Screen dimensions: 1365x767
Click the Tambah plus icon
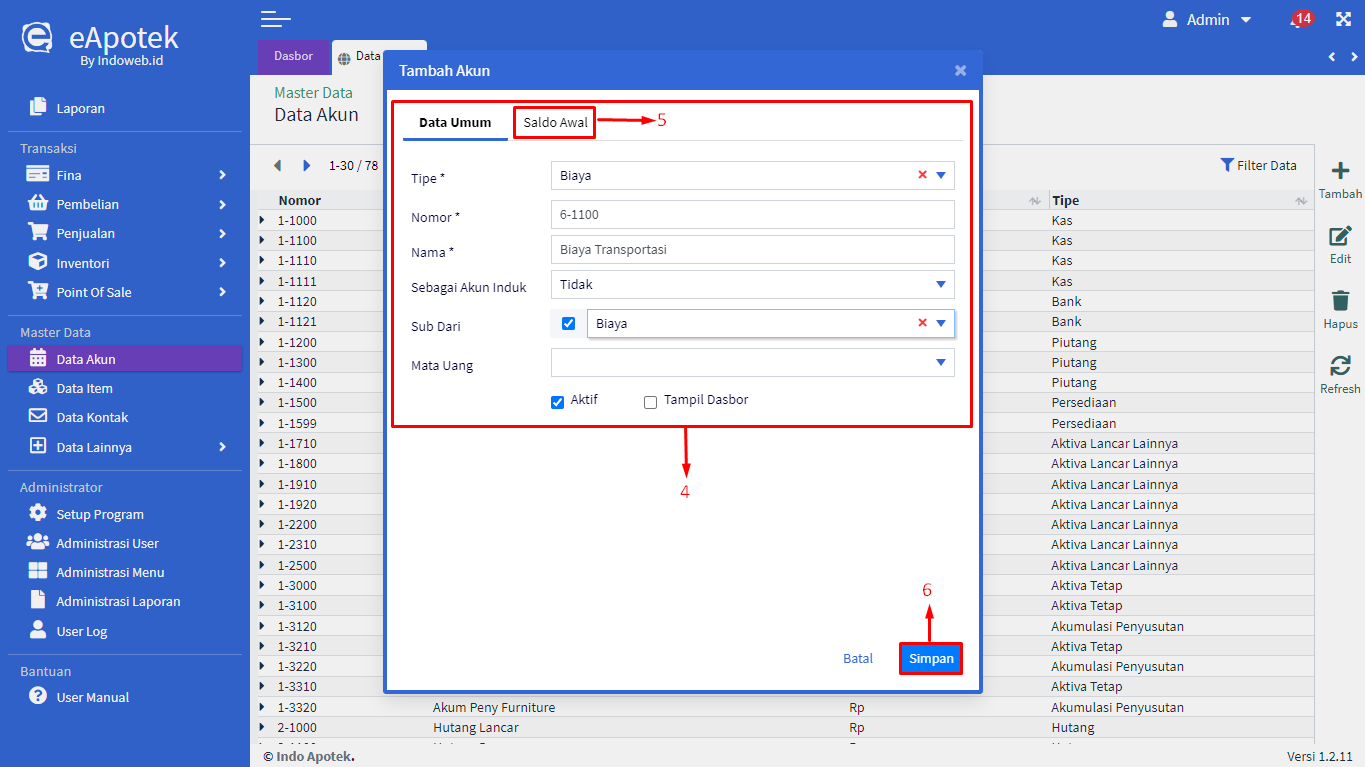(1340, 172)
